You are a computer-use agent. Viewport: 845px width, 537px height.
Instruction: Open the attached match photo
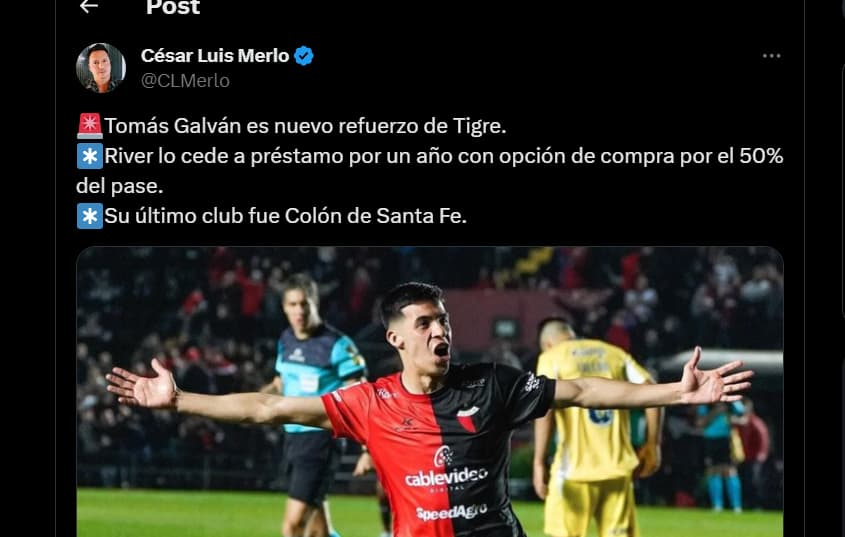click(430, 392)
